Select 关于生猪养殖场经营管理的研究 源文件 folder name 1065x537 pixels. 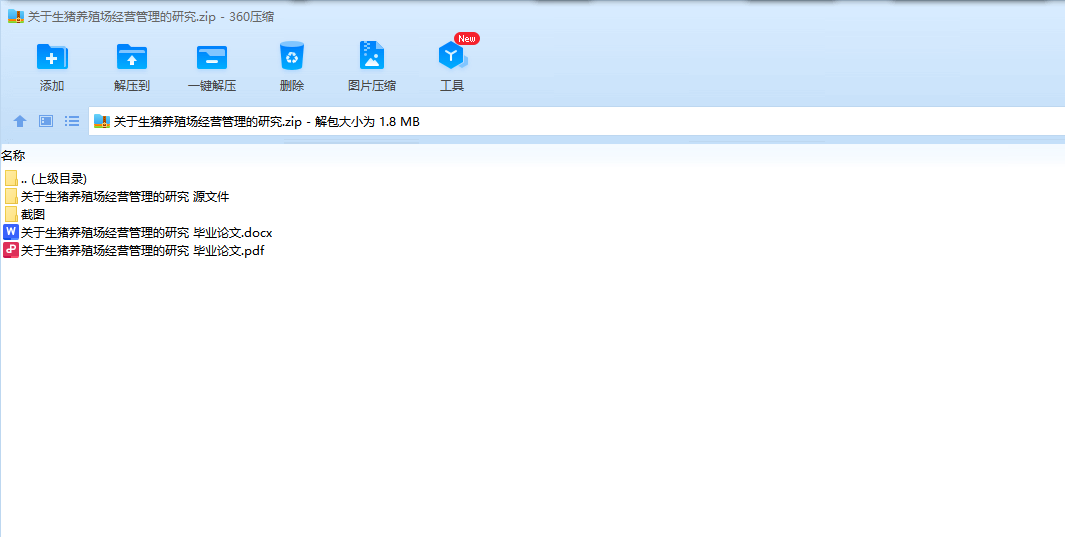125,196
